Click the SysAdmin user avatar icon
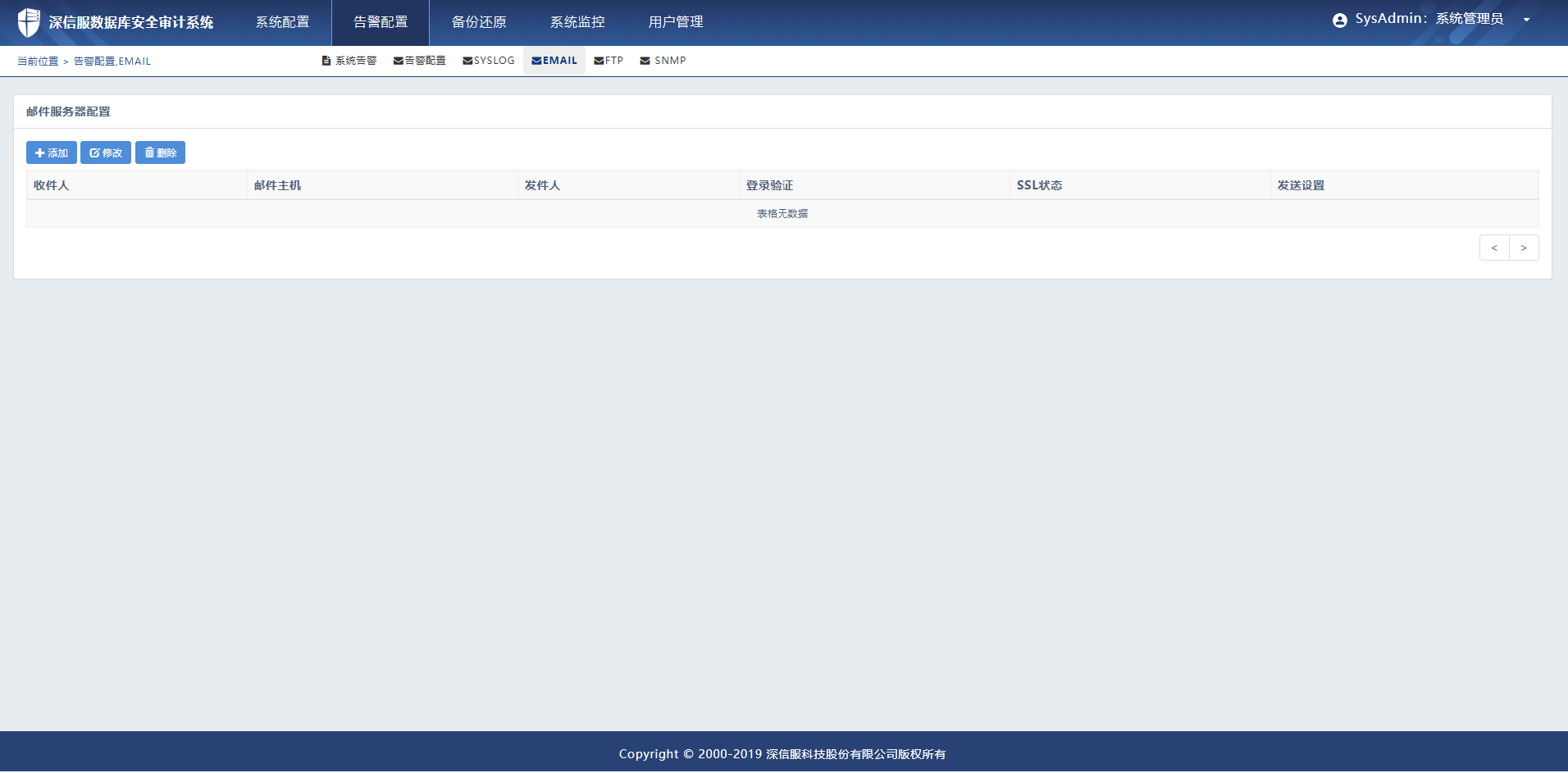 [x=1339, y=20]
